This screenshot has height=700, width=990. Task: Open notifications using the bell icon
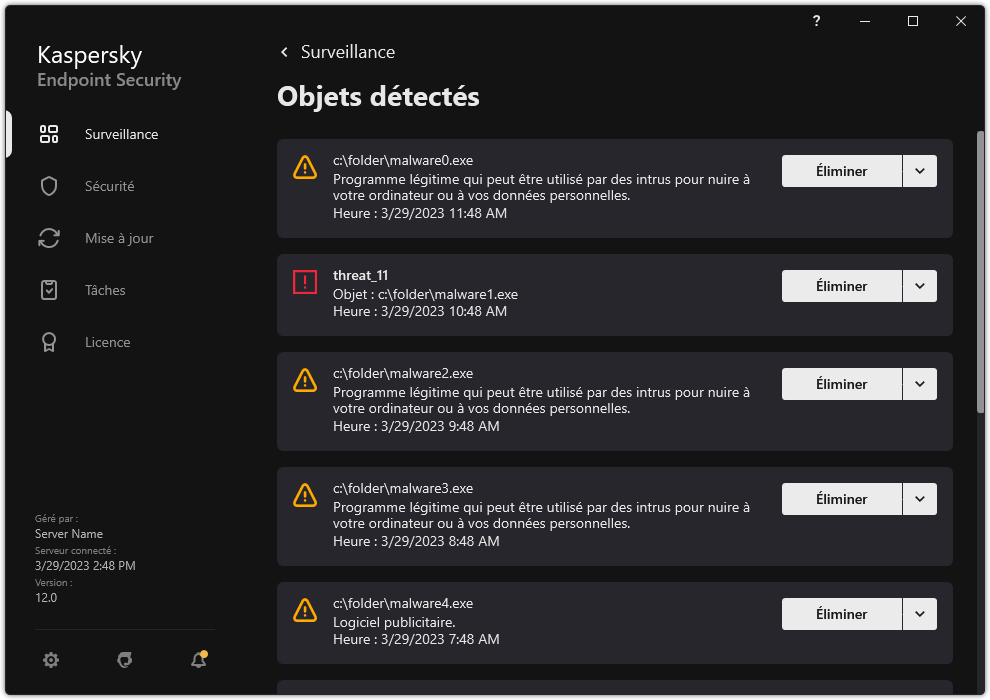tap(198, 660)
